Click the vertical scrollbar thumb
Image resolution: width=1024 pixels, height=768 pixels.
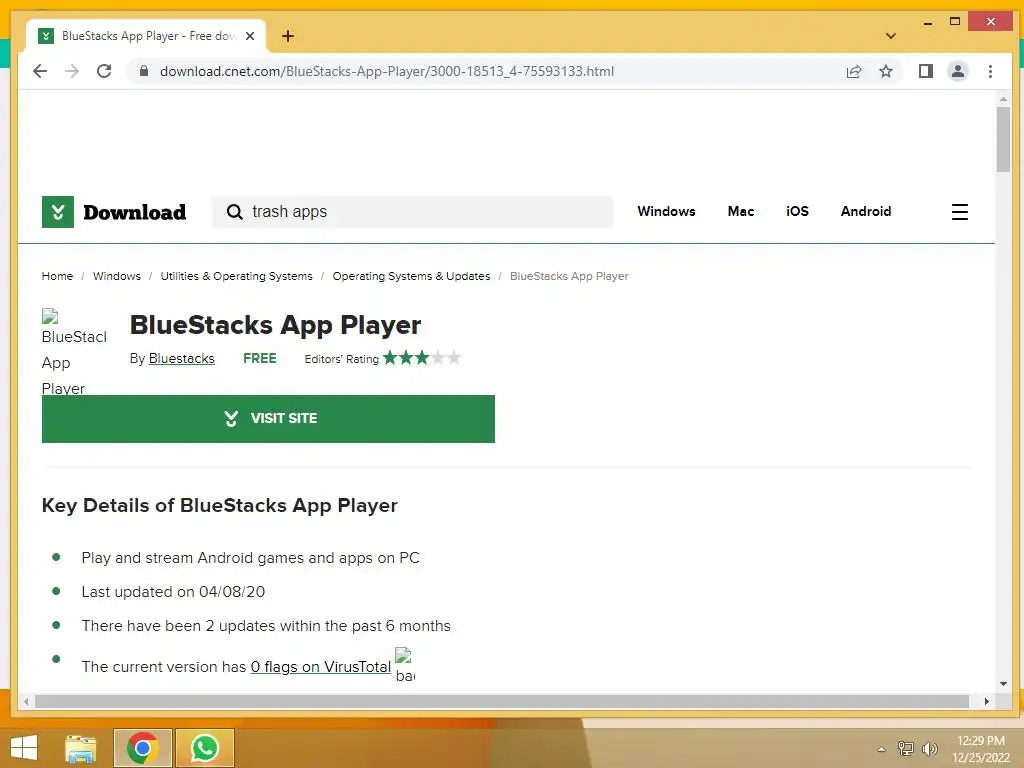pyautogui.click(x=1003, y=139)
